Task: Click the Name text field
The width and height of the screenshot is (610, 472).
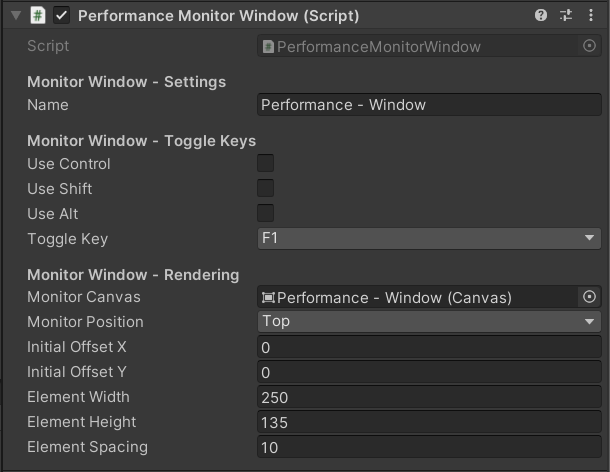Action: (x=429, y=105)
